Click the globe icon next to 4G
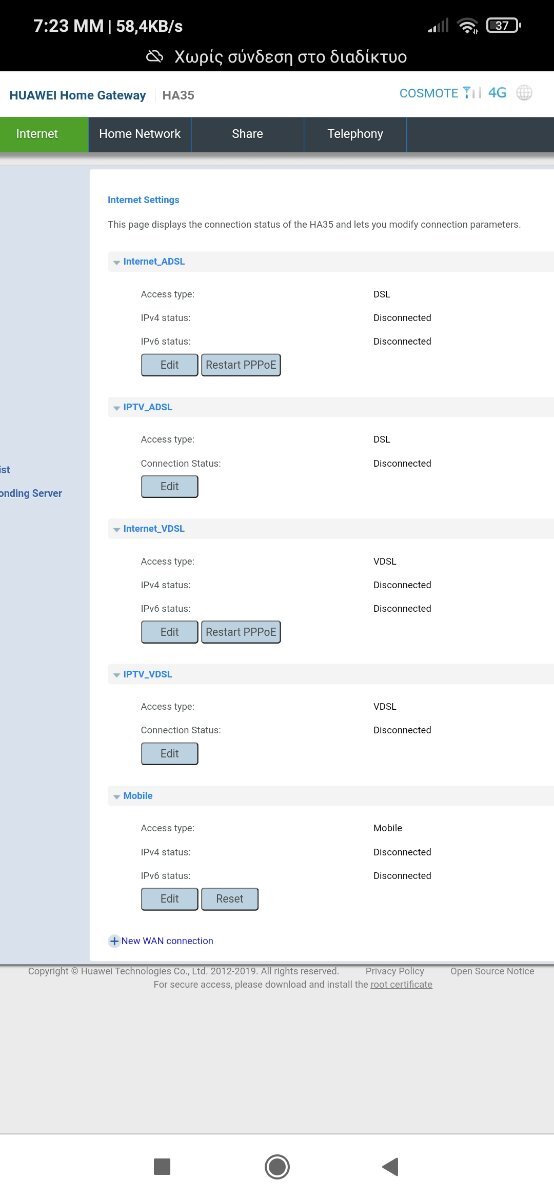Screen dimensions: 554x1200 (x=525, y=93)
